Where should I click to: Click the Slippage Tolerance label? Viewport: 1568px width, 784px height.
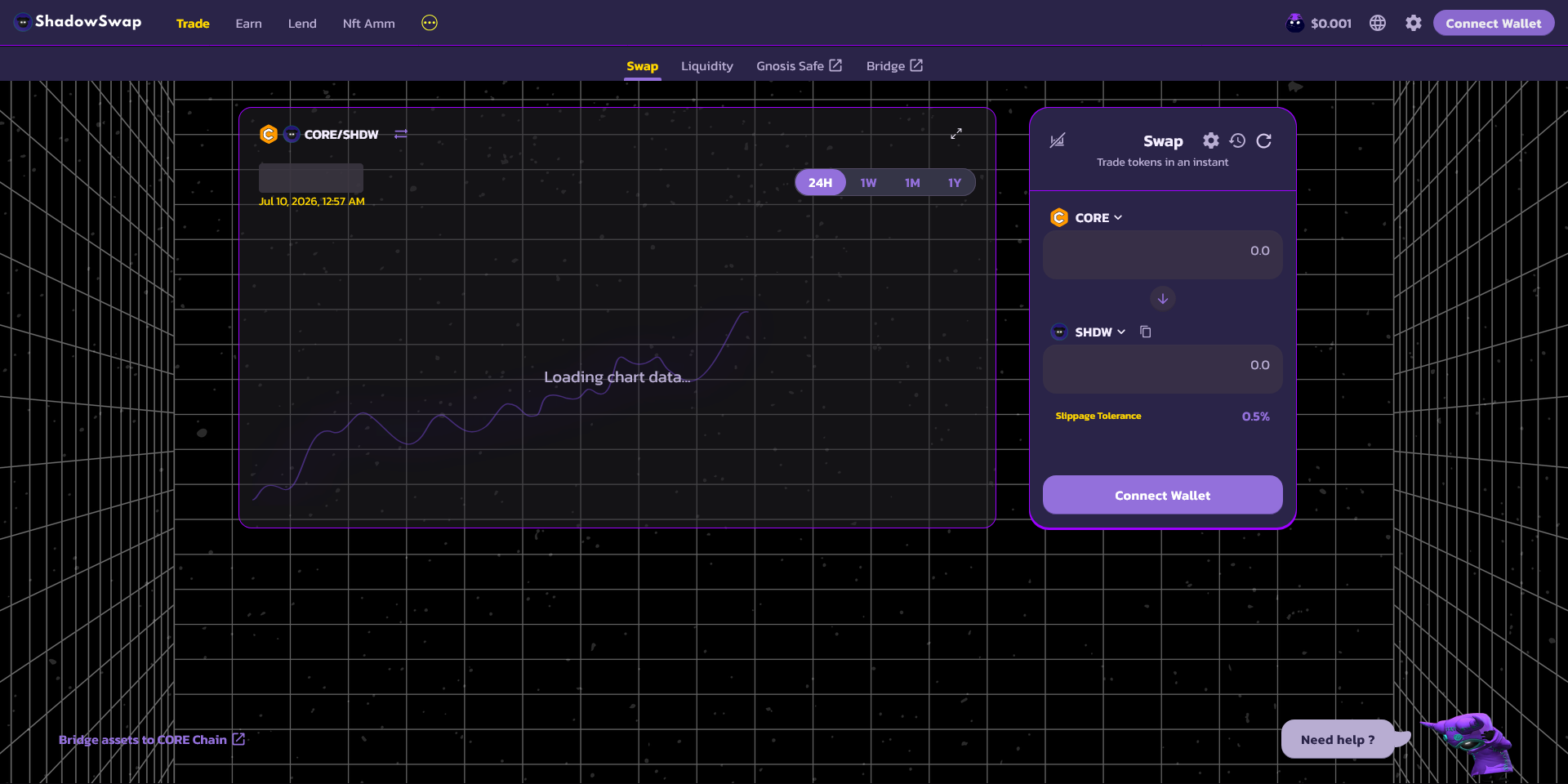click(x=1098, y=416)
